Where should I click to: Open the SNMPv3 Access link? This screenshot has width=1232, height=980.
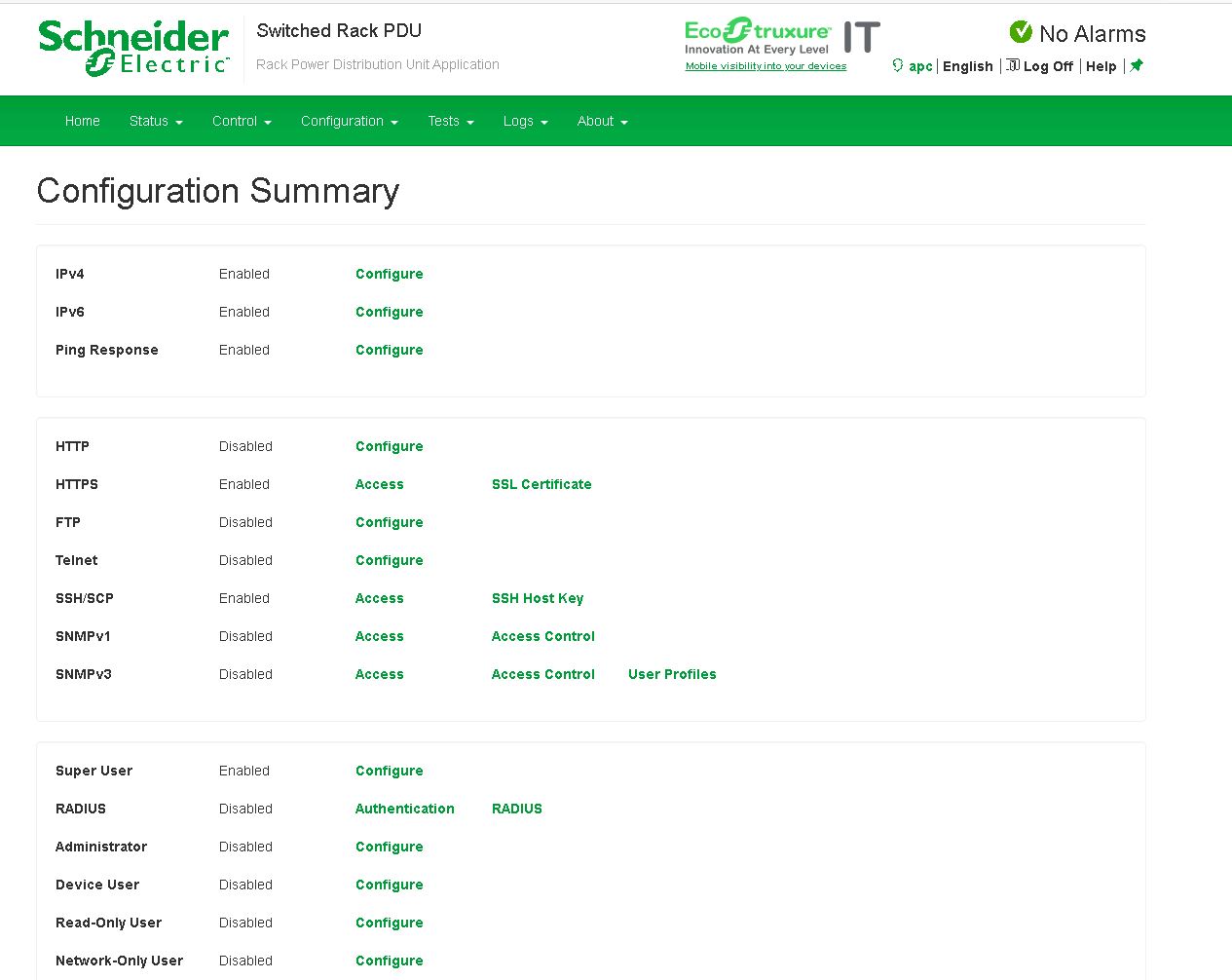[380, 674]
